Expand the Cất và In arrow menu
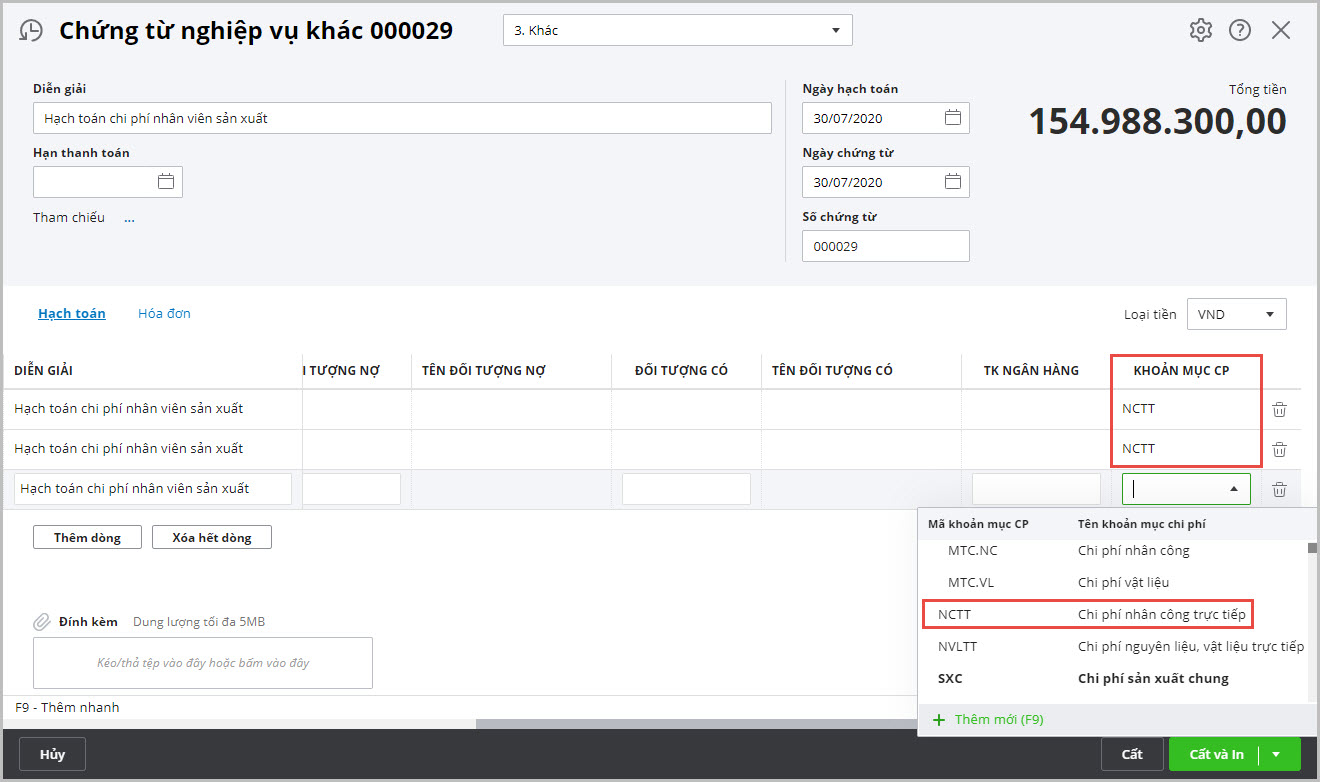This screenshot has height=782, width=1320. (1276, 754)
